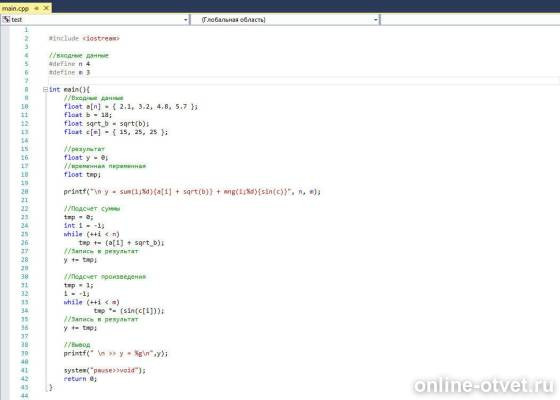560x400 pixels.
Task: Click the while (++i < n) loop line
Action: coord(91,234)
